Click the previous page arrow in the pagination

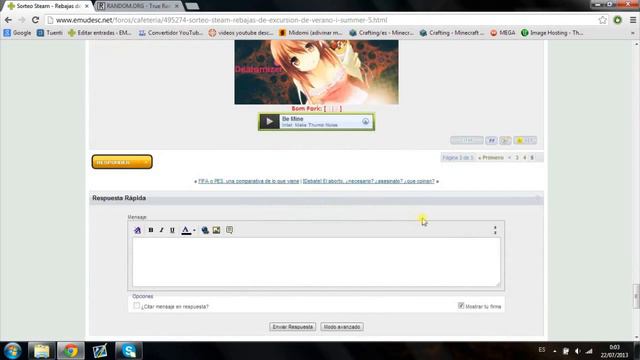(509, 158)
